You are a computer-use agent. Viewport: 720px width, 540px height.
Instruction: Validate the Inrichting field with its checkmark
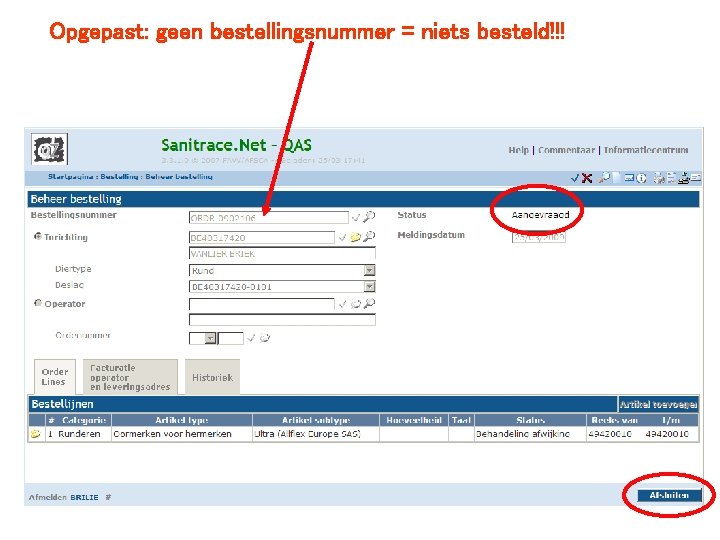point(342,237)
